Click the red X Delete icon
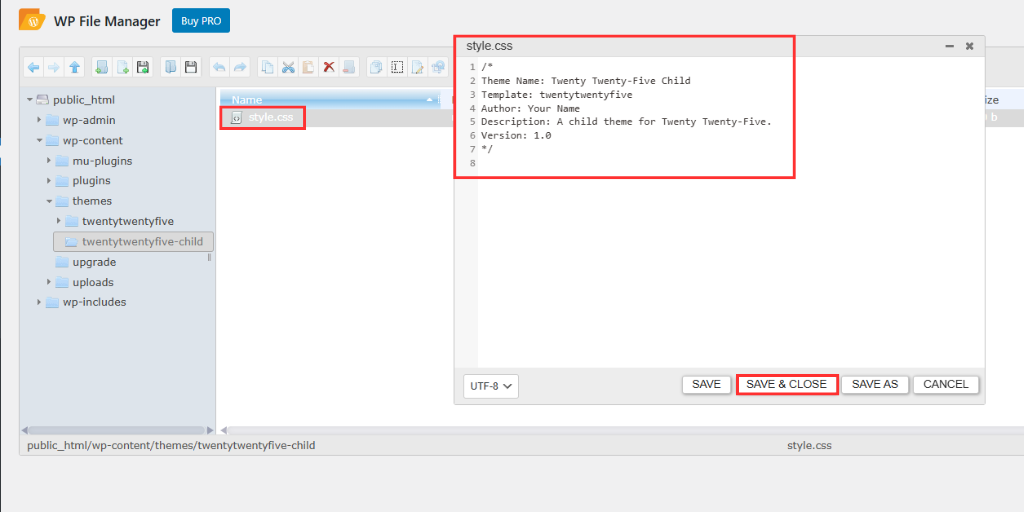 [x=329, y=67]
